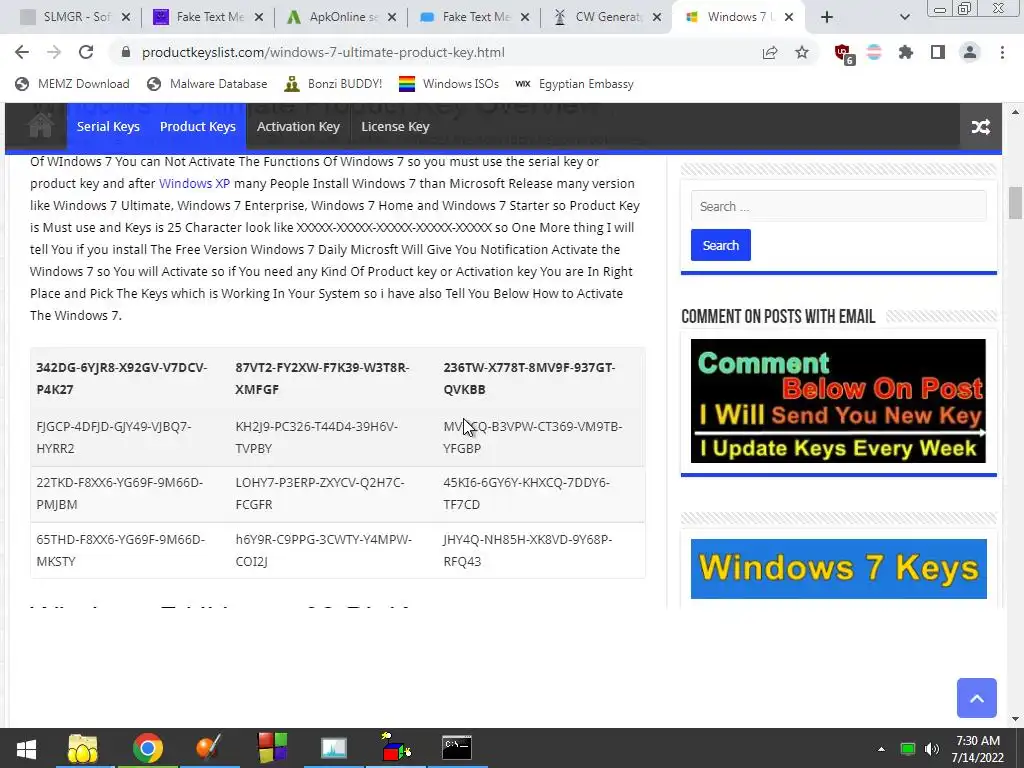Click the page vertical scrollbar thumb
Screen dimensions: 1024x768
pyautogui.click(x=1015, y=202)
